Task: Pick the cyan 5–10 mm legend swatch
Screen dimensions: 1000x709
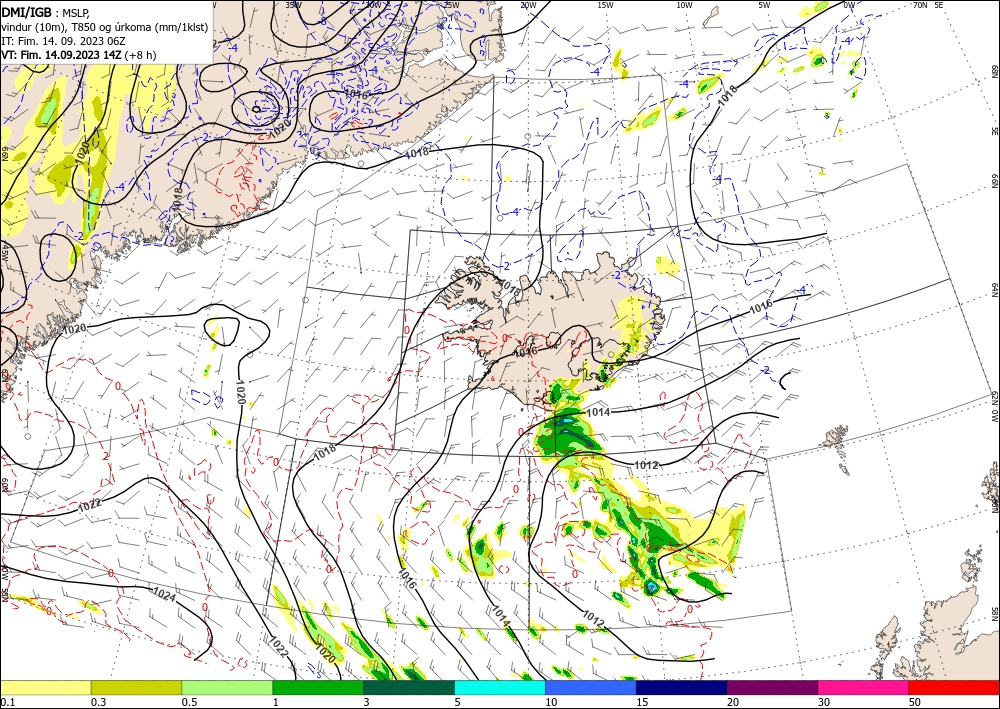Action: [500, 687]
